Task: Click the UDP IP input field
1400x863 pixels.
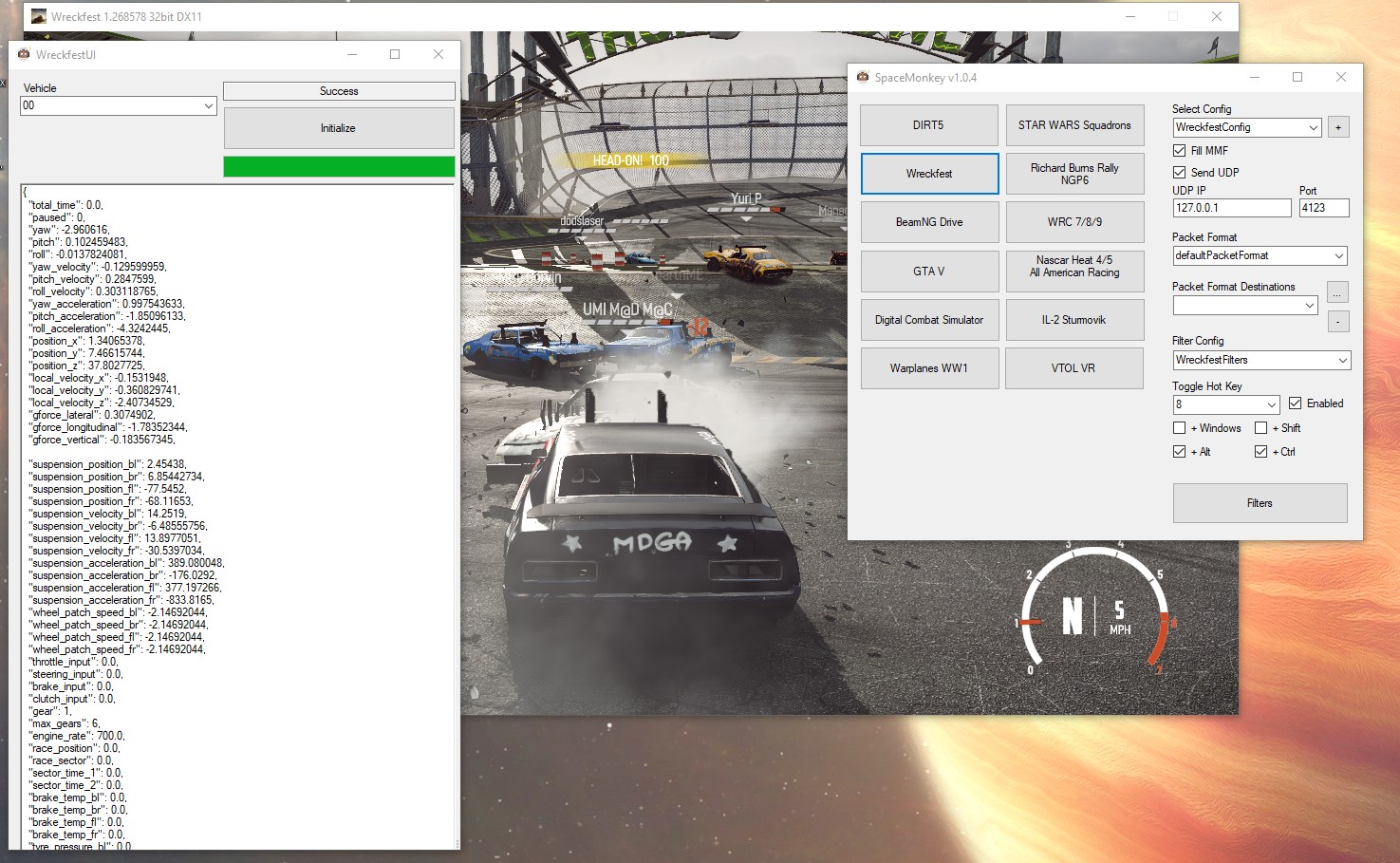Action: point(1232,208)
